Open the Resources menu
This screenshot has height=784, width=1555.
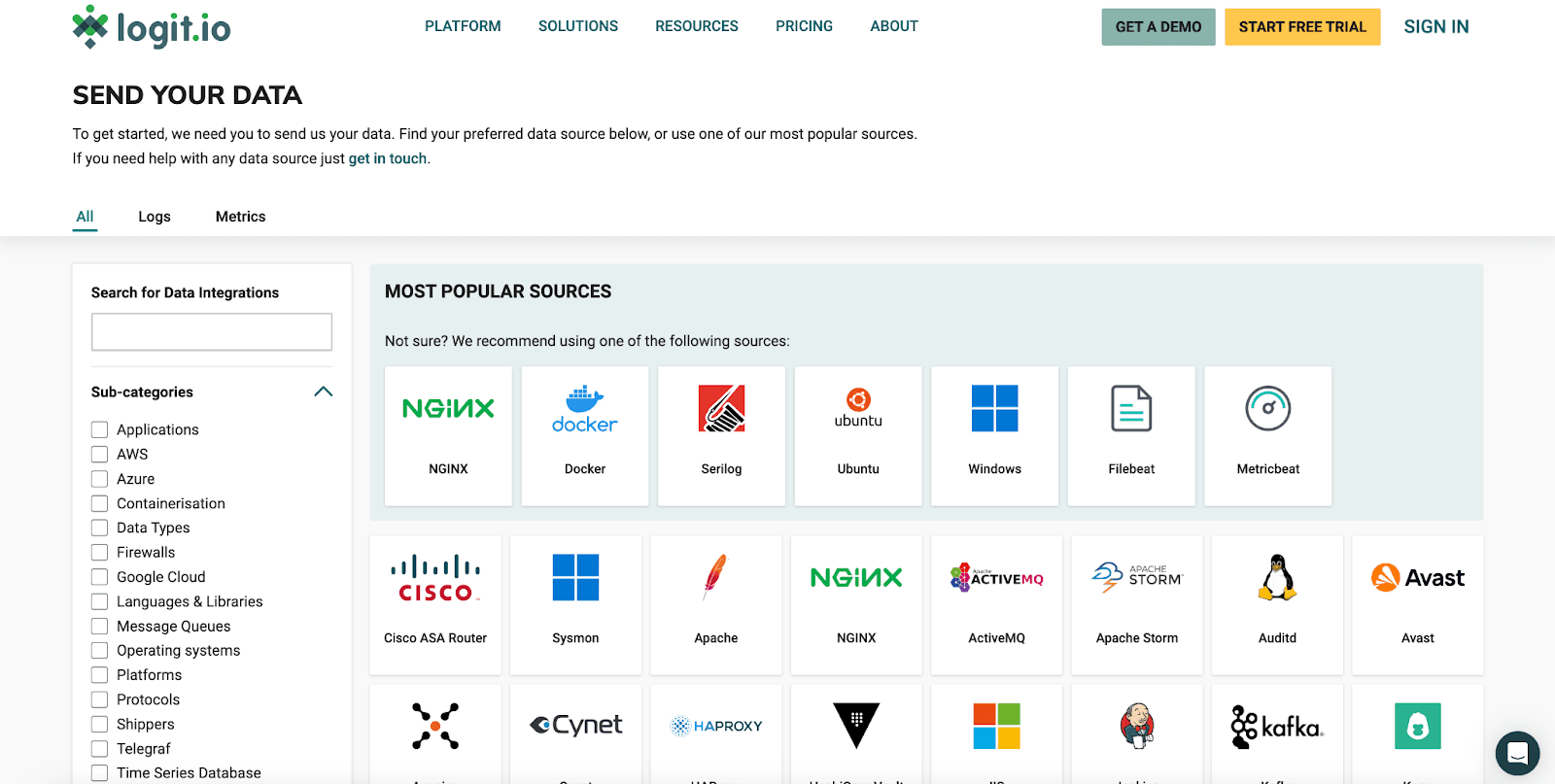coord(697,26)
